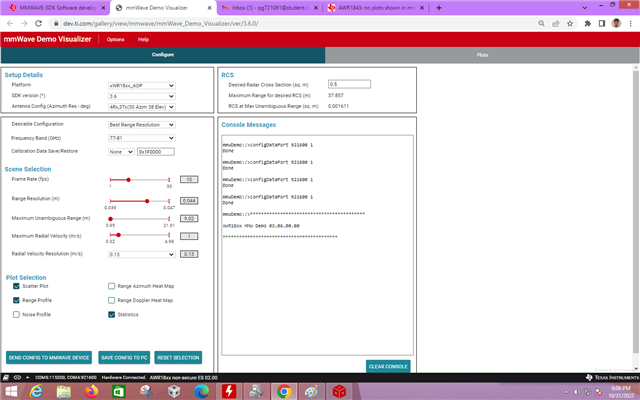This screenshot has height=400, width=640.
Task: Click calibration address field 0x1F0000
Action: tap(156, 152)
